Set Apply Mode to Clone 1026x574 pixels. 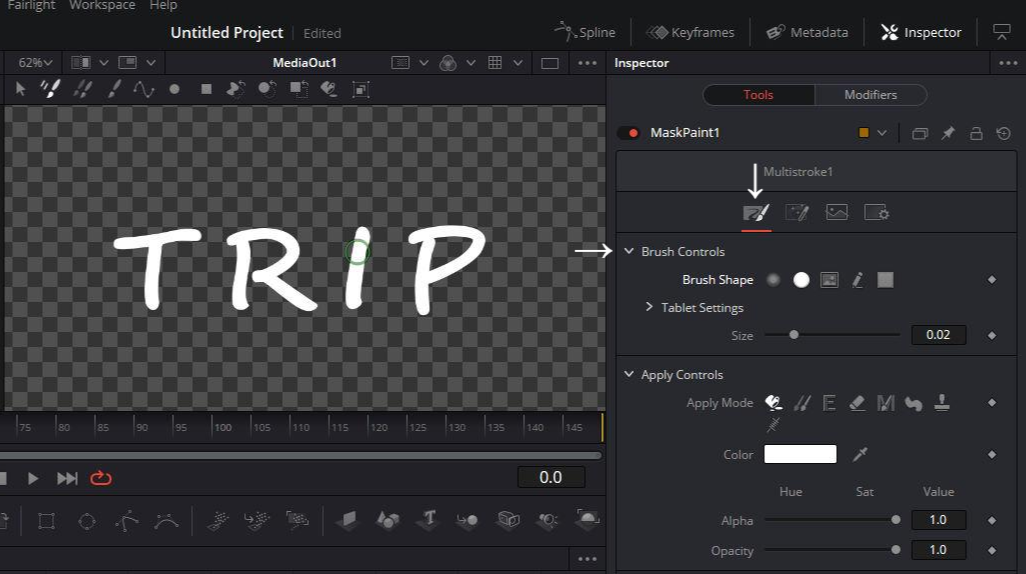(x=802, y=403)
